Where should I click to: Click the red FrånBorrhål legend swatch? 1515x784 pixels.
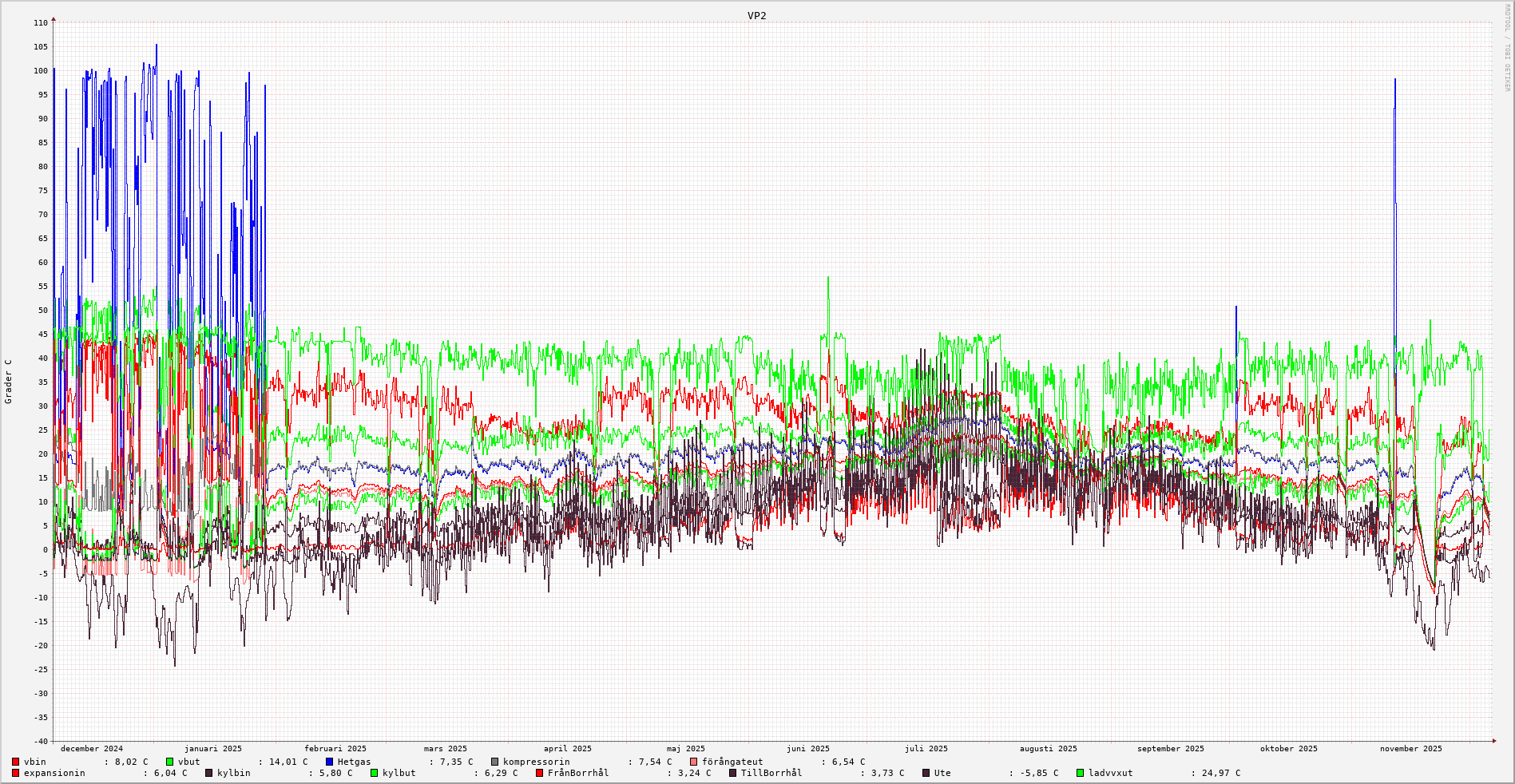tap(540, 773)
